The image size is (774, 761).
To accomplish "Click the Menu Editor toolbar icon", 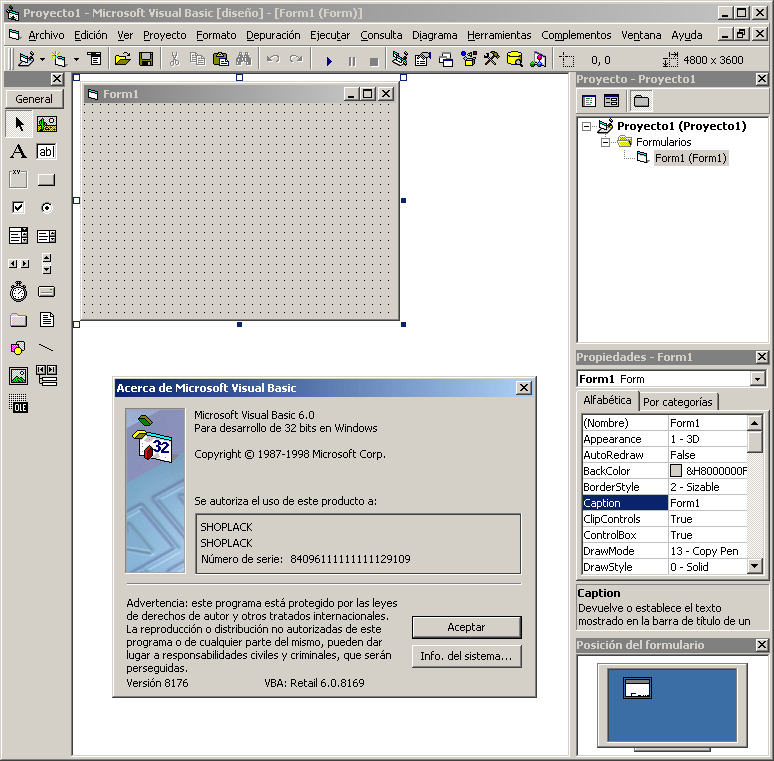I will click(94, 60).
